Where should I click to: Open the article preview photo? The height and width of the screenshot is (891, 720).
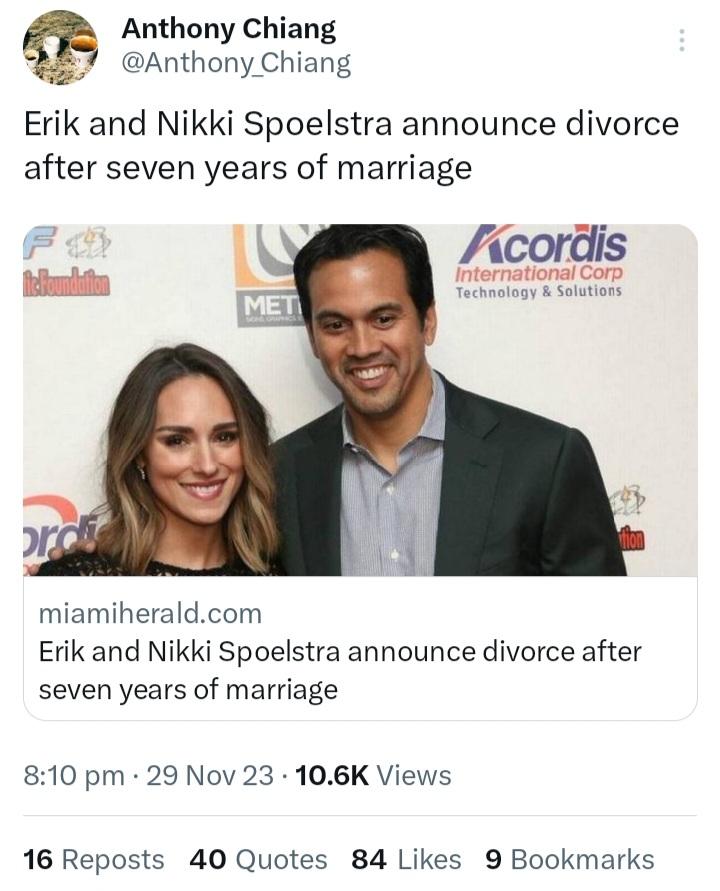click(x=360, y=400)
